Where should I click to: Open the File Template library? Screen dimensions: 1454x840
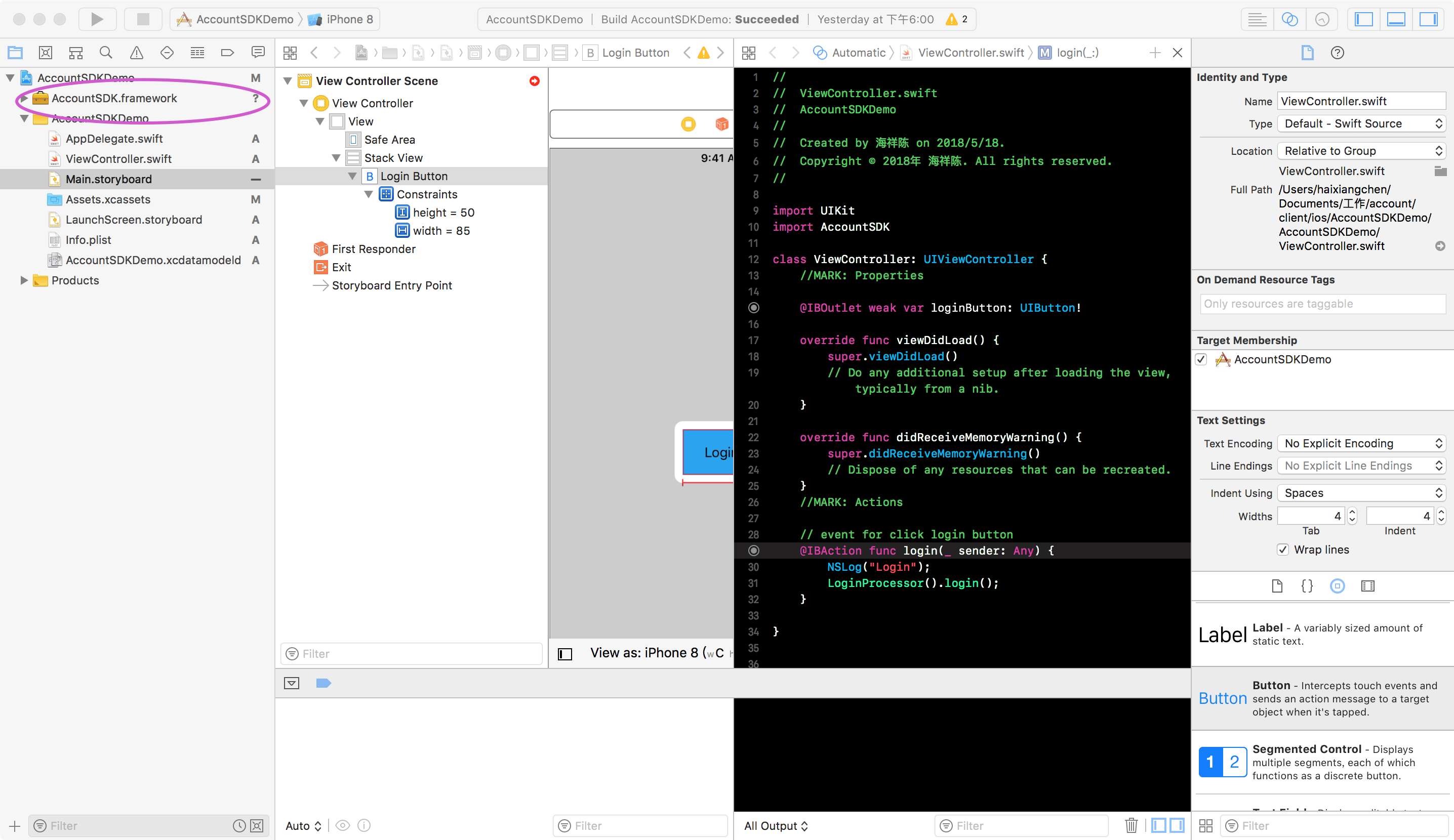(x=1277, y=586)
